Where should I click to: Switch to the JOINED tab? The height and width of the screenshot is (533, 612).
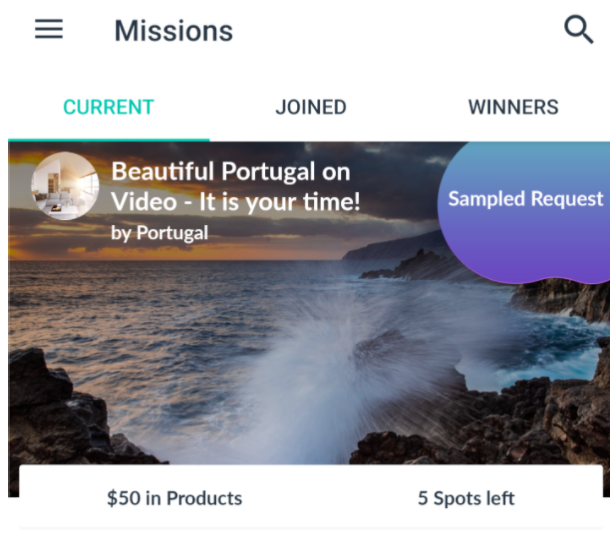[x=311, y=107]
